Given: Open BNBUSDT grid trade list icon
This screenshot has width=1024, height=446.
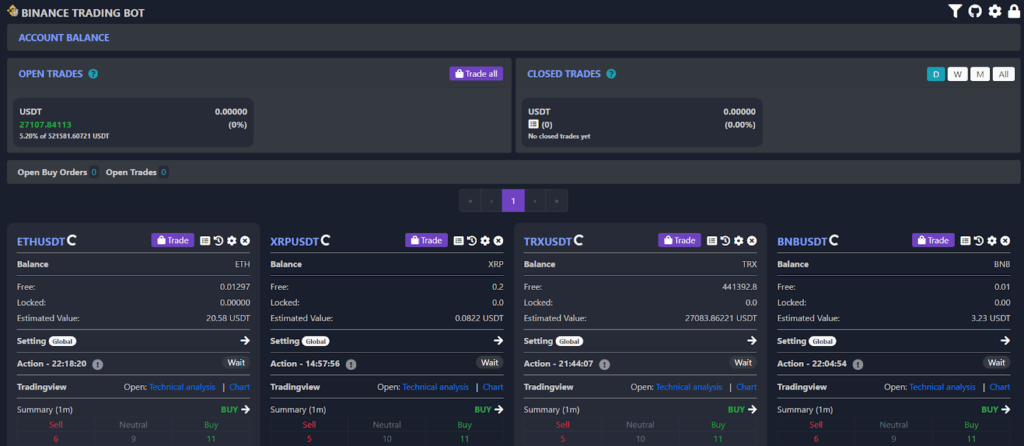Looking at the screenshot, I should point(965,240).
